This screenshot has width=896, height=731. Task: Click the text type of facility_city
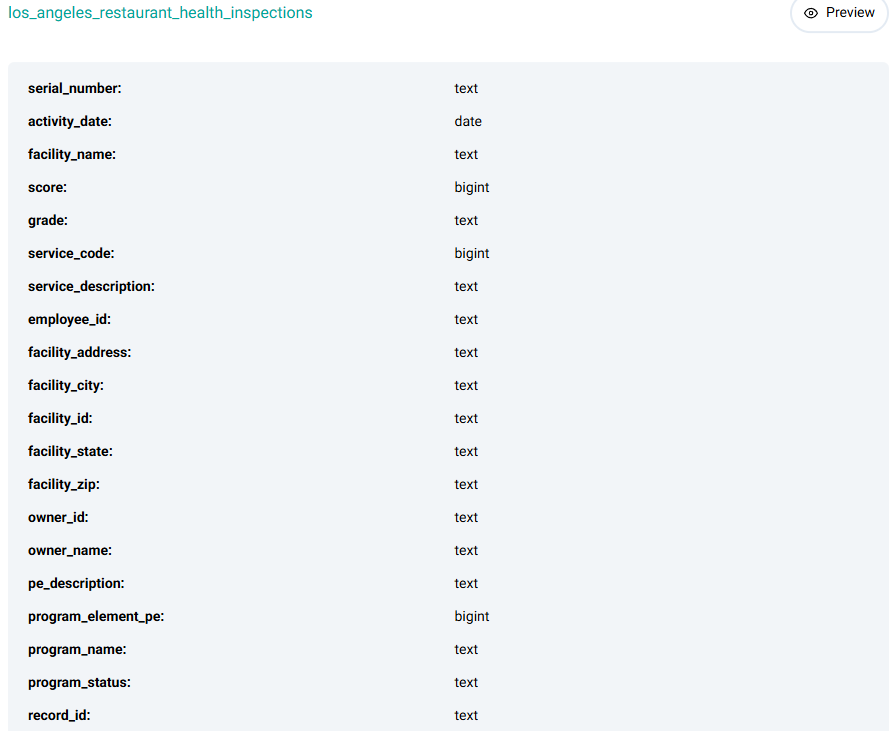pyautogui.click(x=466, y=386)
